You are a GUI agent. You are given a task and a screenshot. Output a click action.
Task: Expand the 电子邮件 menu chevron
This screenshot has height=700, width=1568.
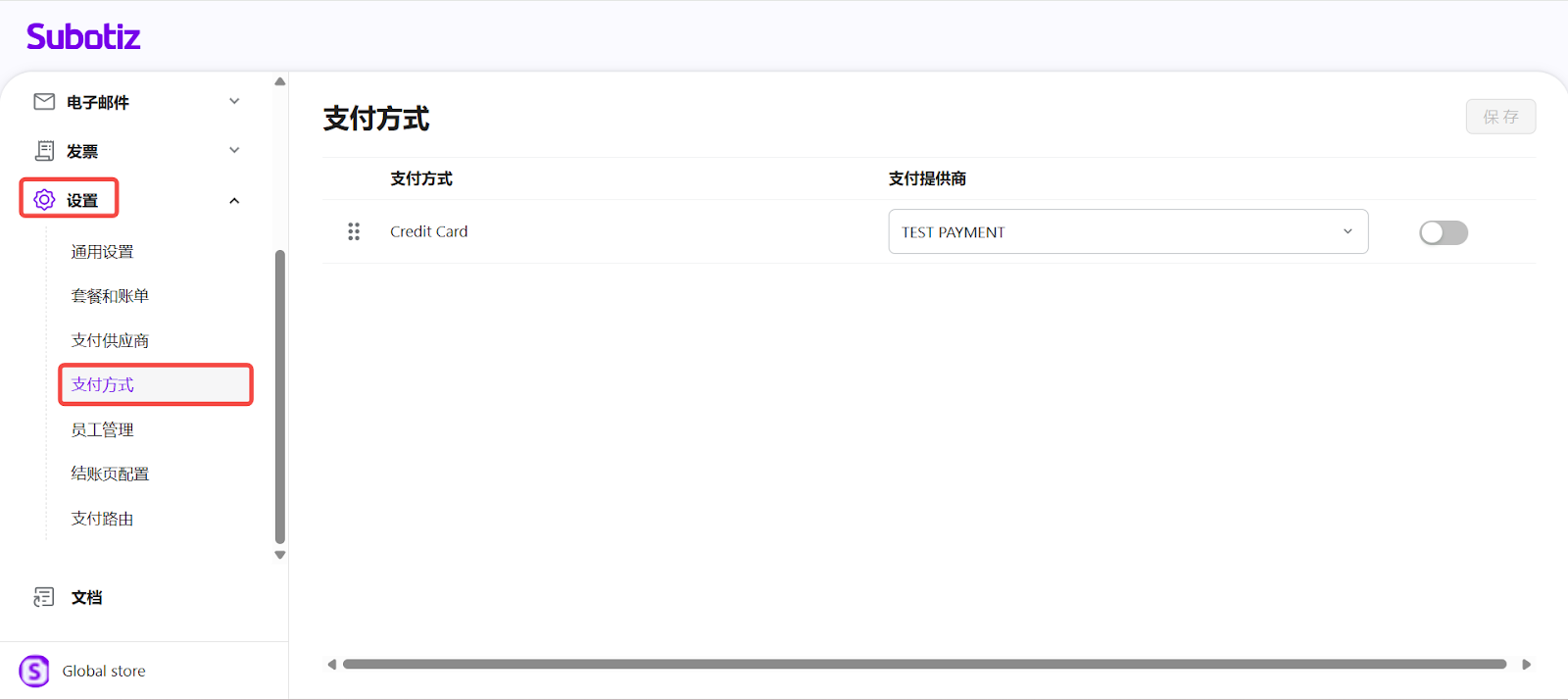(234, 101)
